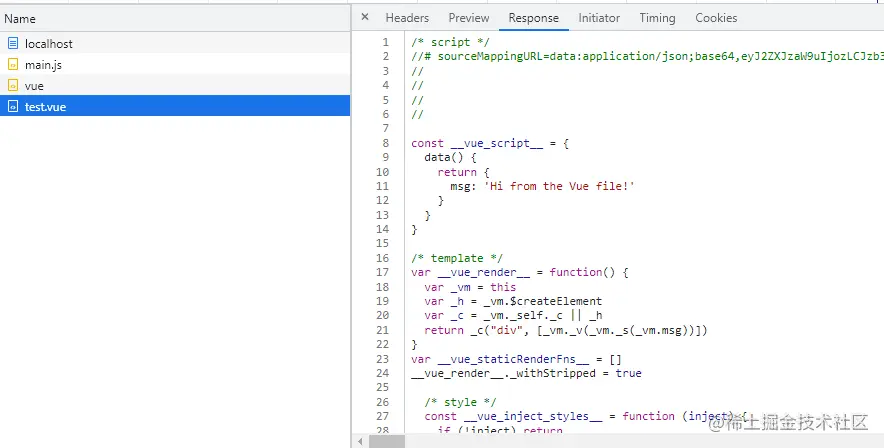Screen dimensions: 884x448
Task: Click the '__vue_render__ = function()' line
Action: coord(519,272)
